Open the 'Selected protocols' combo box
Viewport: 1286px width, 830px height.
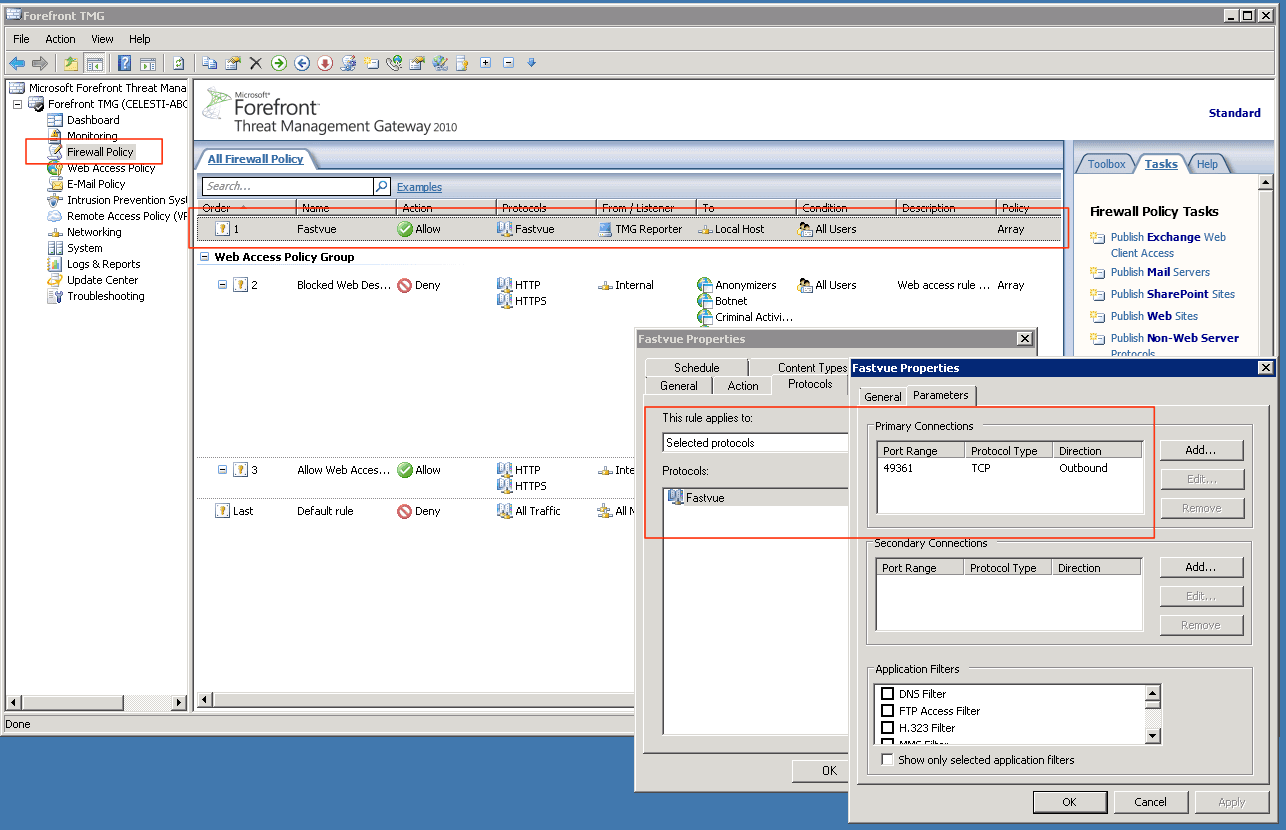755,443
